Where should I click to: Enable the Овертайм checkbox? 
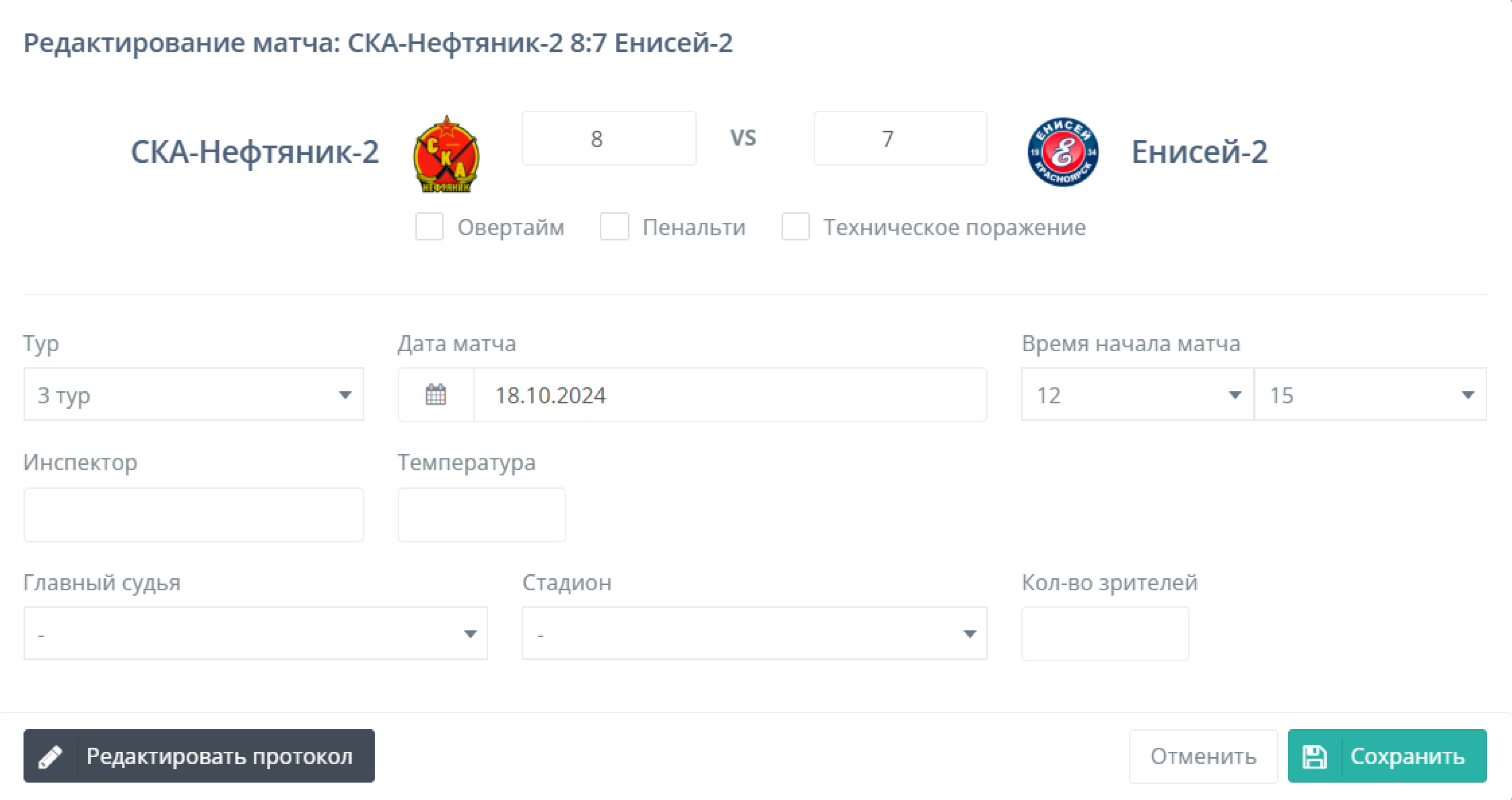pos(429,227)
